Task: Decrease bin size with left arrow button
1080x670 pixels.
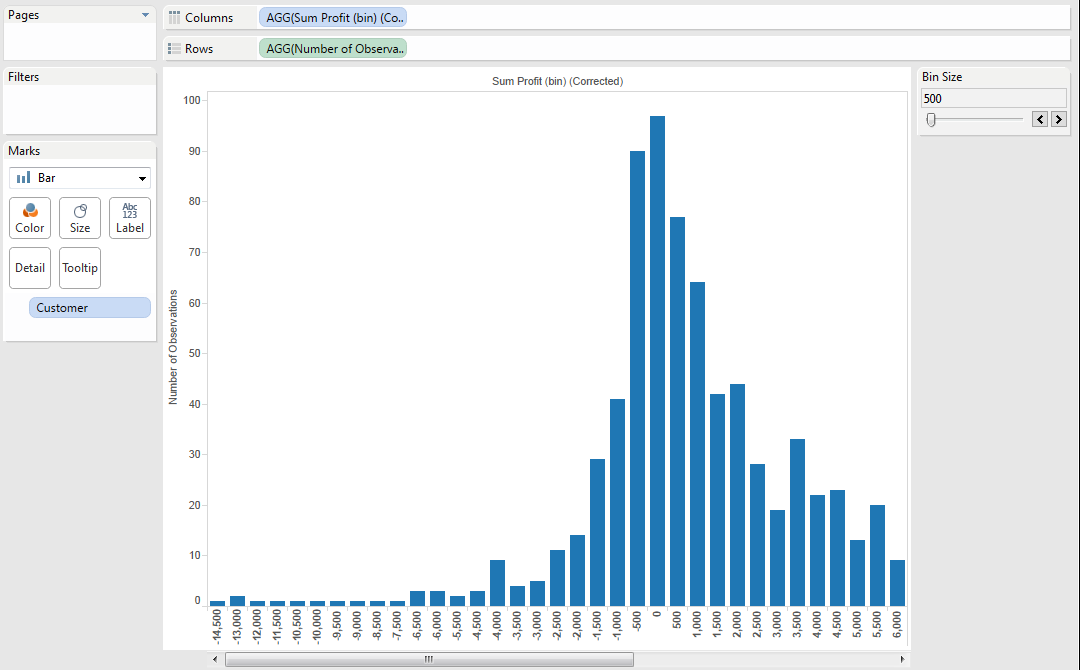Action: pos(1039,118)
